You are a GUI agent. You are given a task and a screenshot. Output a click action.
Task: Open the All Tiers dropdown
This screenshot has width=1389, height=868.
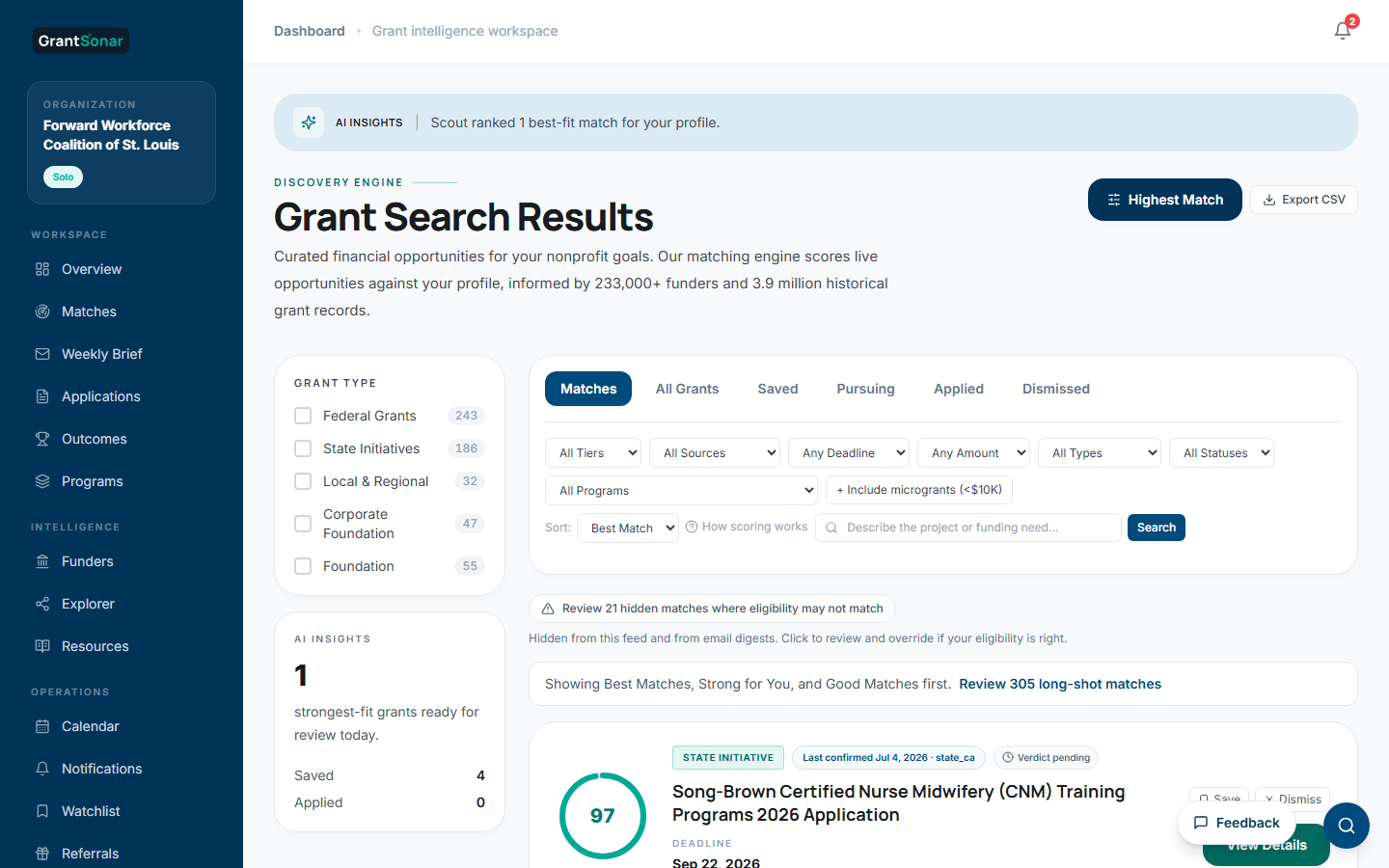(593, 453)
